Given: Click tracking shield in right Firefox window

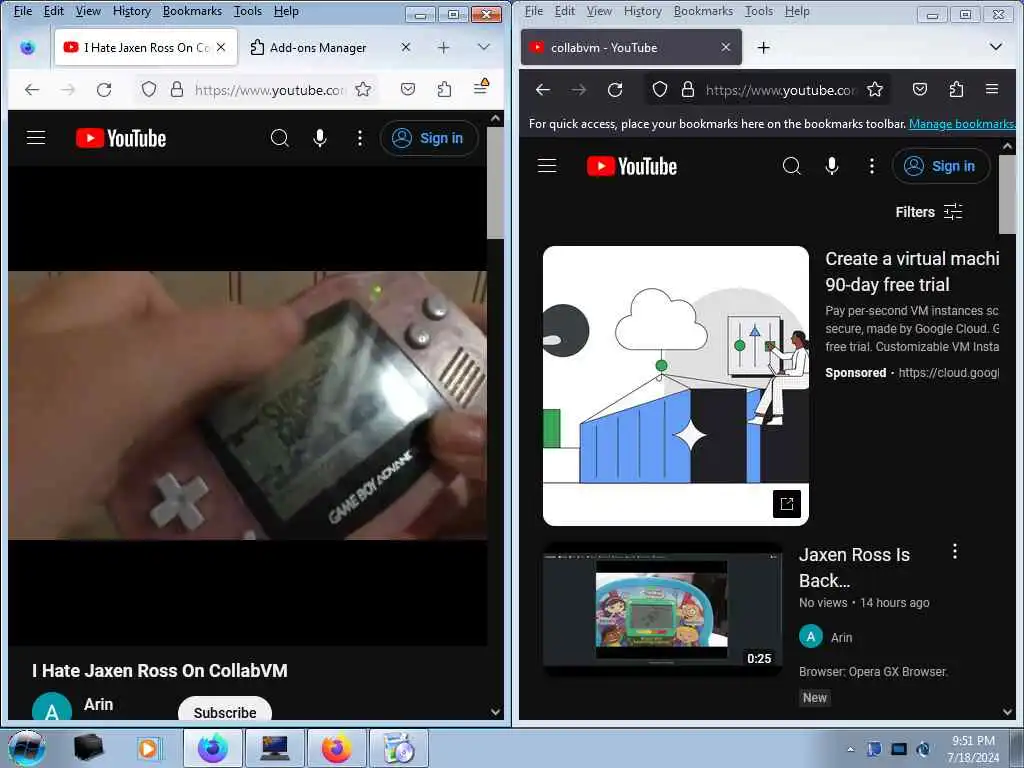Looking at the screenshot, I should [x=660, y=89].
